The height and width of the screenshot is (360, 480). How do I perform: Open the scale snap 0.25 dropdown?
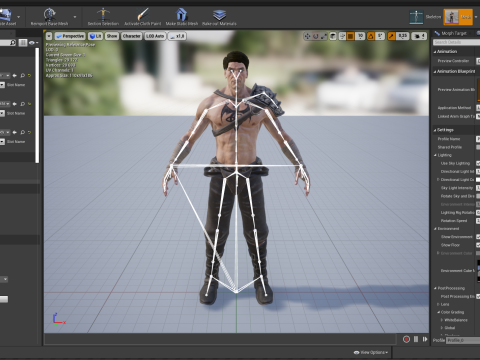coord(403,36)
